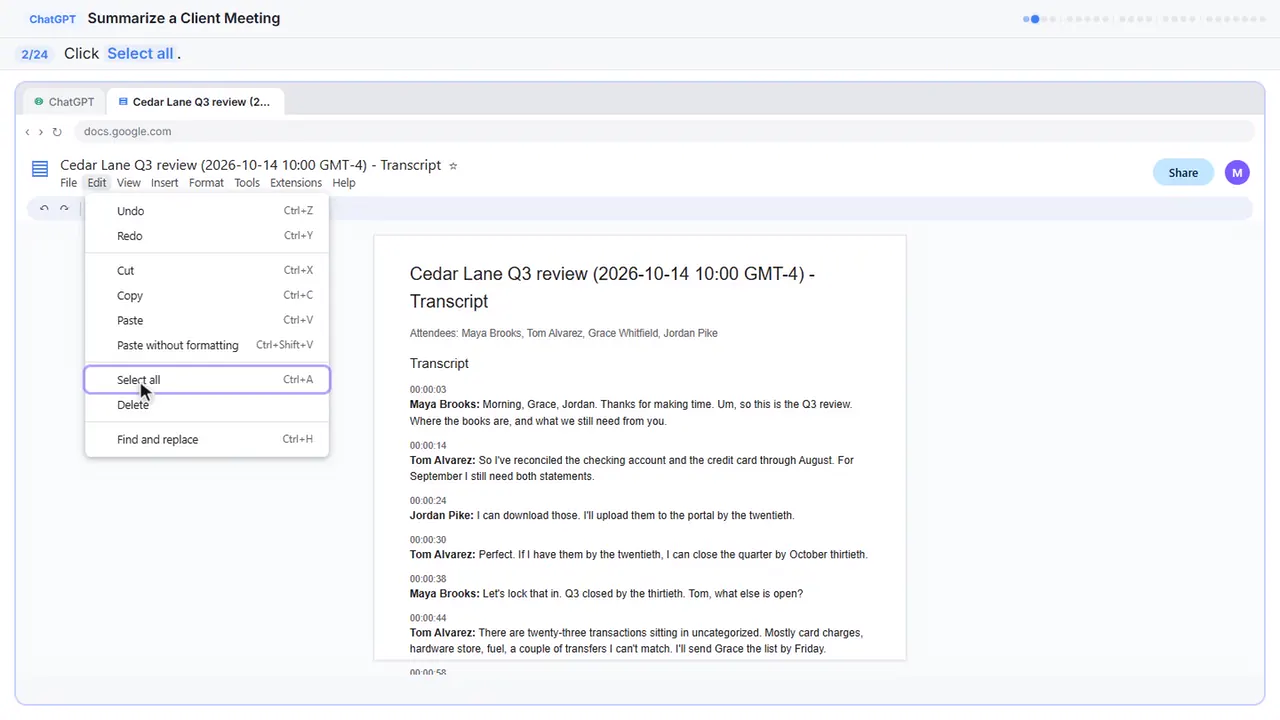Reload the page with the refresh icon
The width and height of the screenshot is (1280, 720).
[x=57, y=132]
